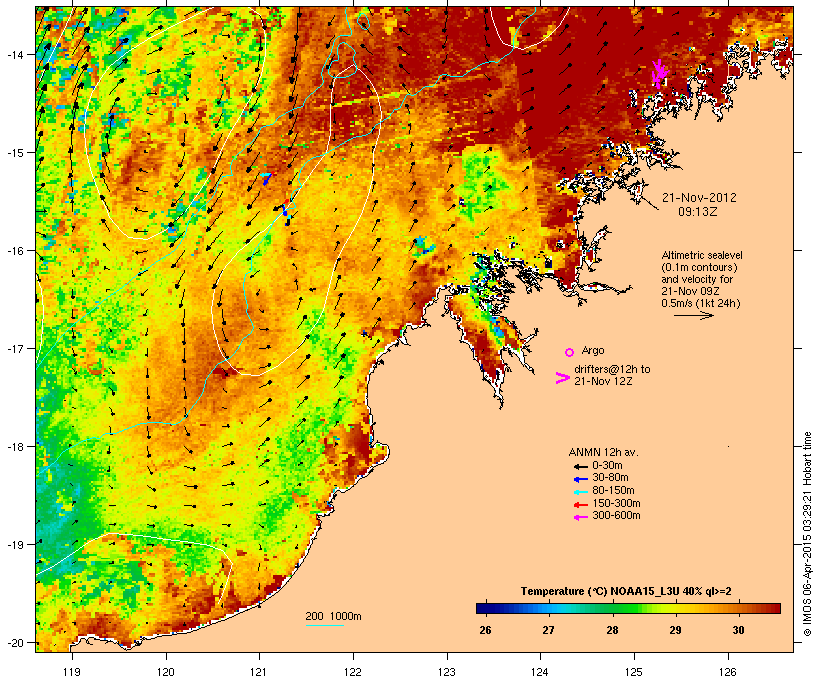Click the '(0.1m contours)' text line
820x680 pixels.
[x=699, y=267]
